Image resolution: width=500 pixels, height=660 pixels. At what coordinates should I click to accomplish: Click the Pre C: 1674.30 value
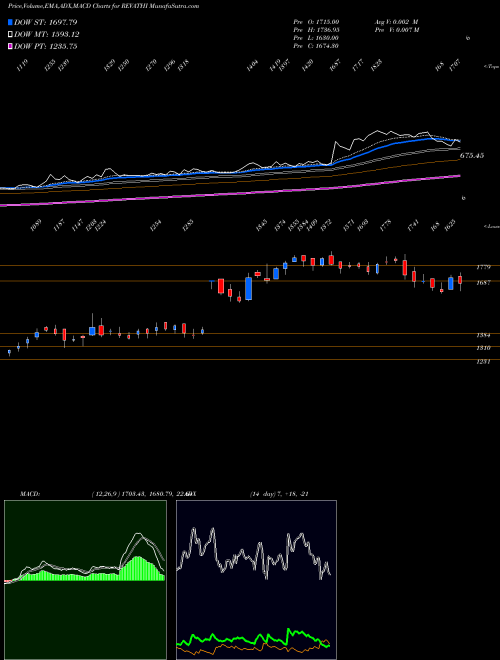pyautogui.click(x=316, y=46)
